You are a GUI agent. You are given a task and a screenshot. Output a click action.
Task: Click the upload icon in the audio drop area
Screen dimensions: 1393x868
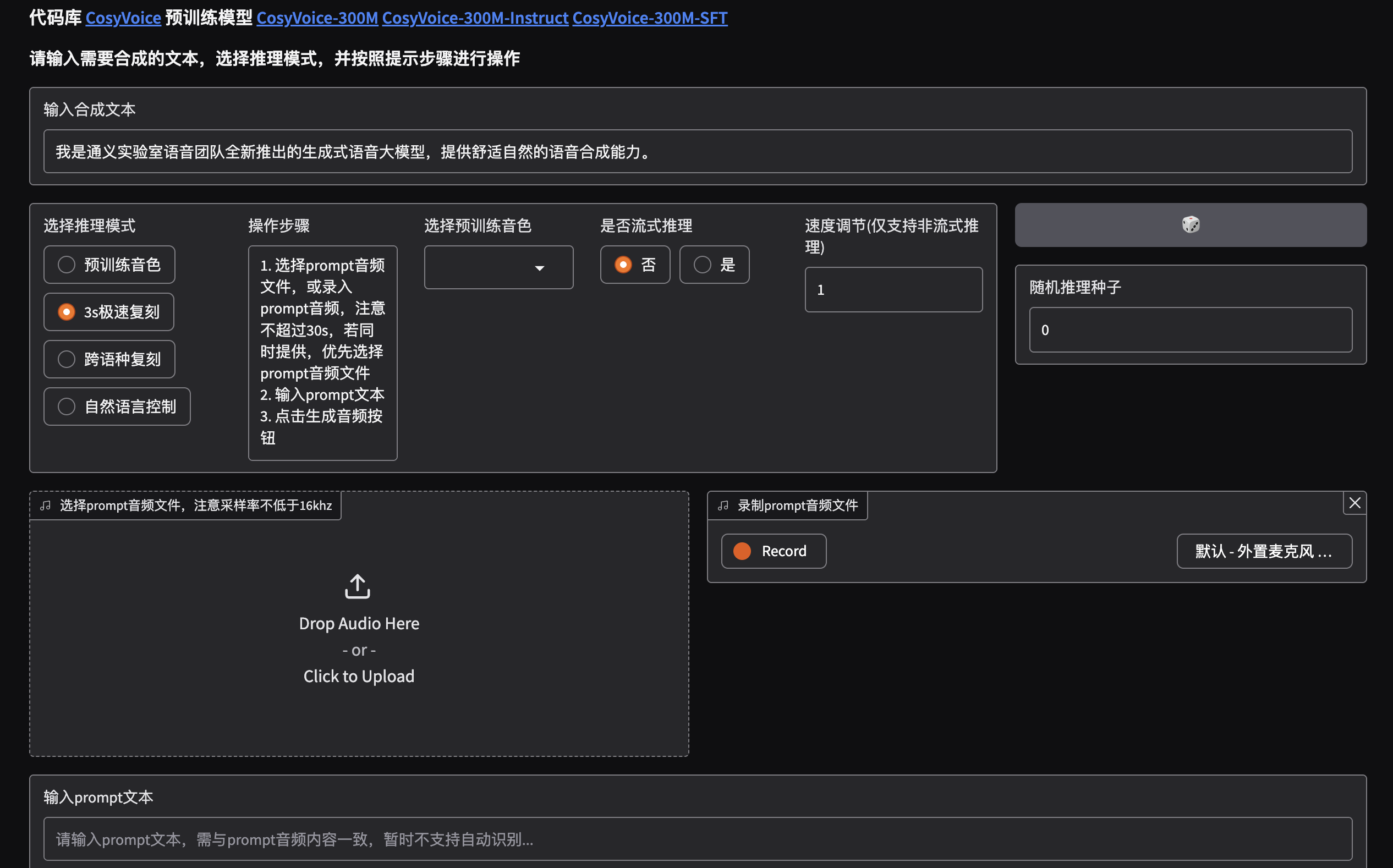click(358, 586)
